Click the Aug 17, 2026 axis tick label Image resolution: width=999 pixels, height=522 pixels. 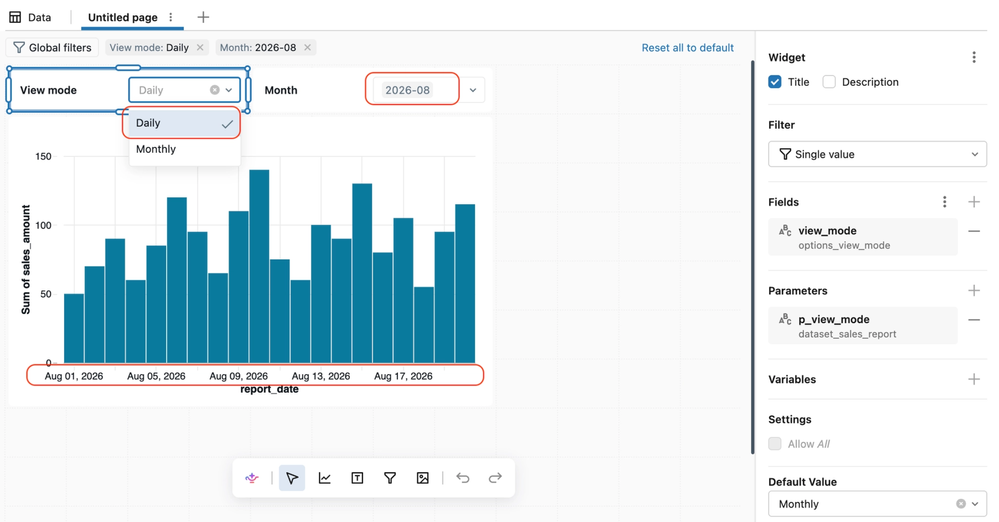coord(403,376)
